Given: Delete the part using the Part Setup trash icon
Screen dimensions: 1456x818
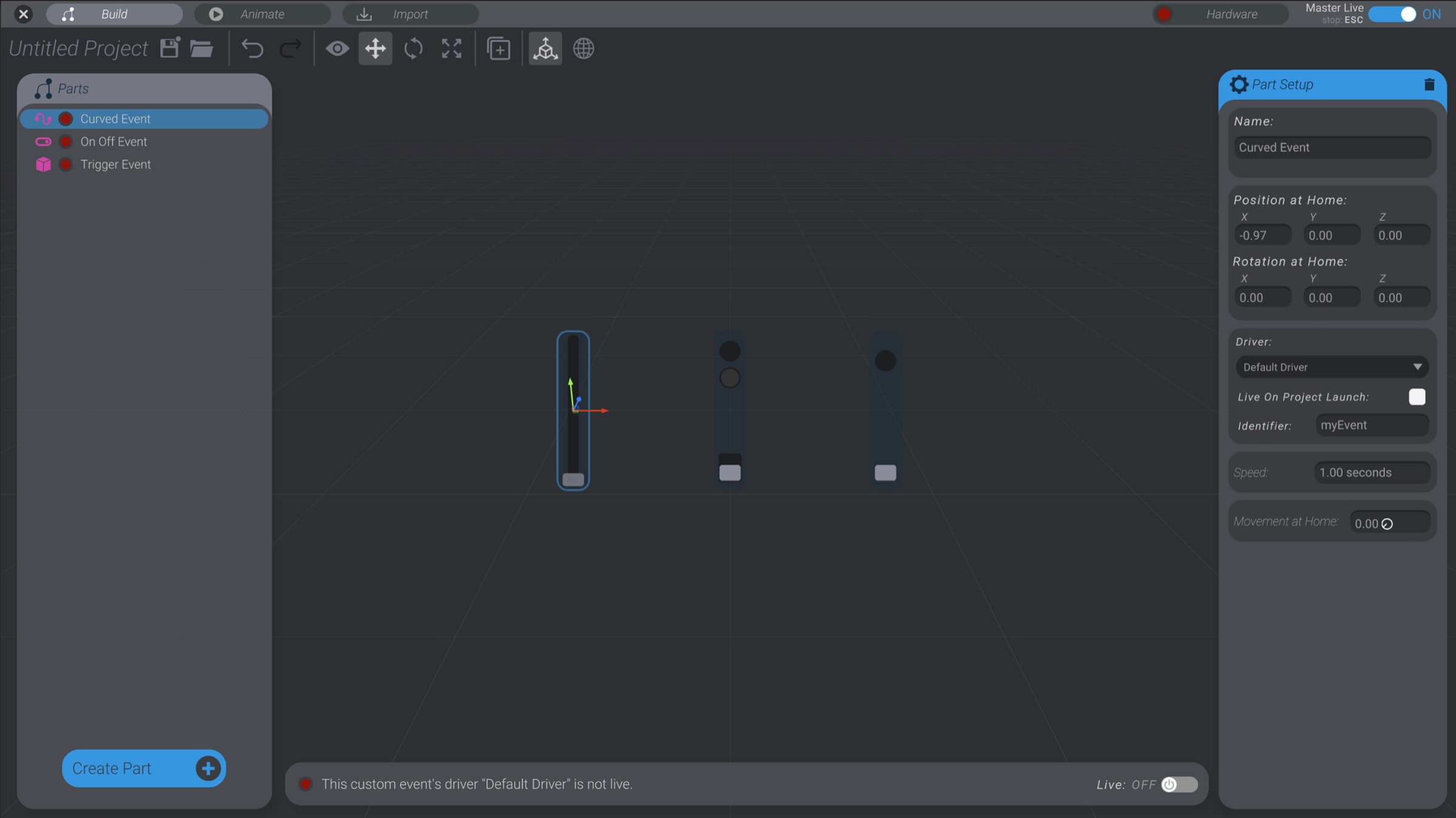Looking at the screenshot, I should [x=1429, y=84].
